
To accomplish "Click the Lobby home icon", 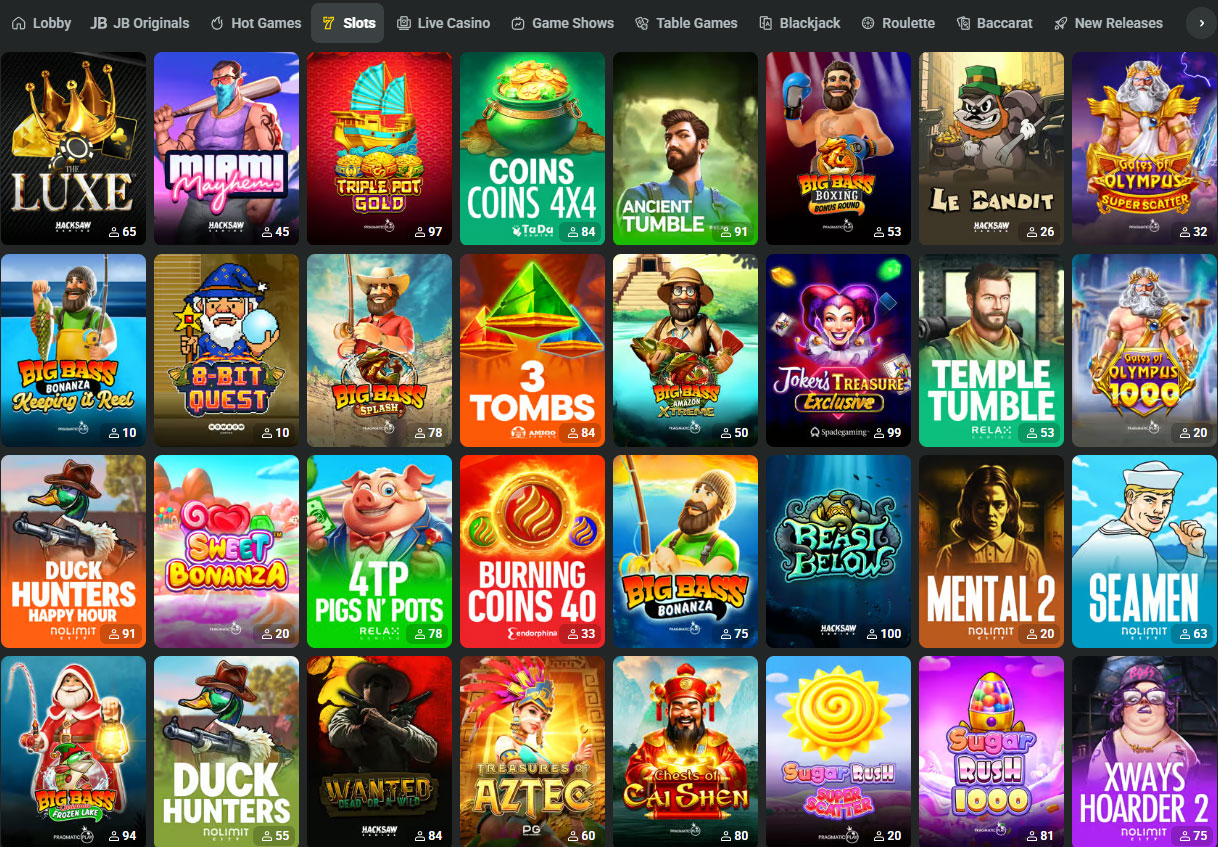I will tap(18, 23).
